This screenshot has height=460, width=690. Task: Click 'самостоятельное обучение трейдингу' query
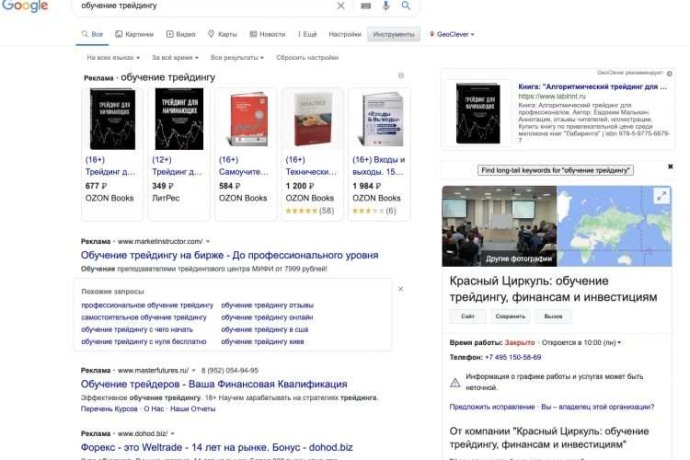(143, 317)
